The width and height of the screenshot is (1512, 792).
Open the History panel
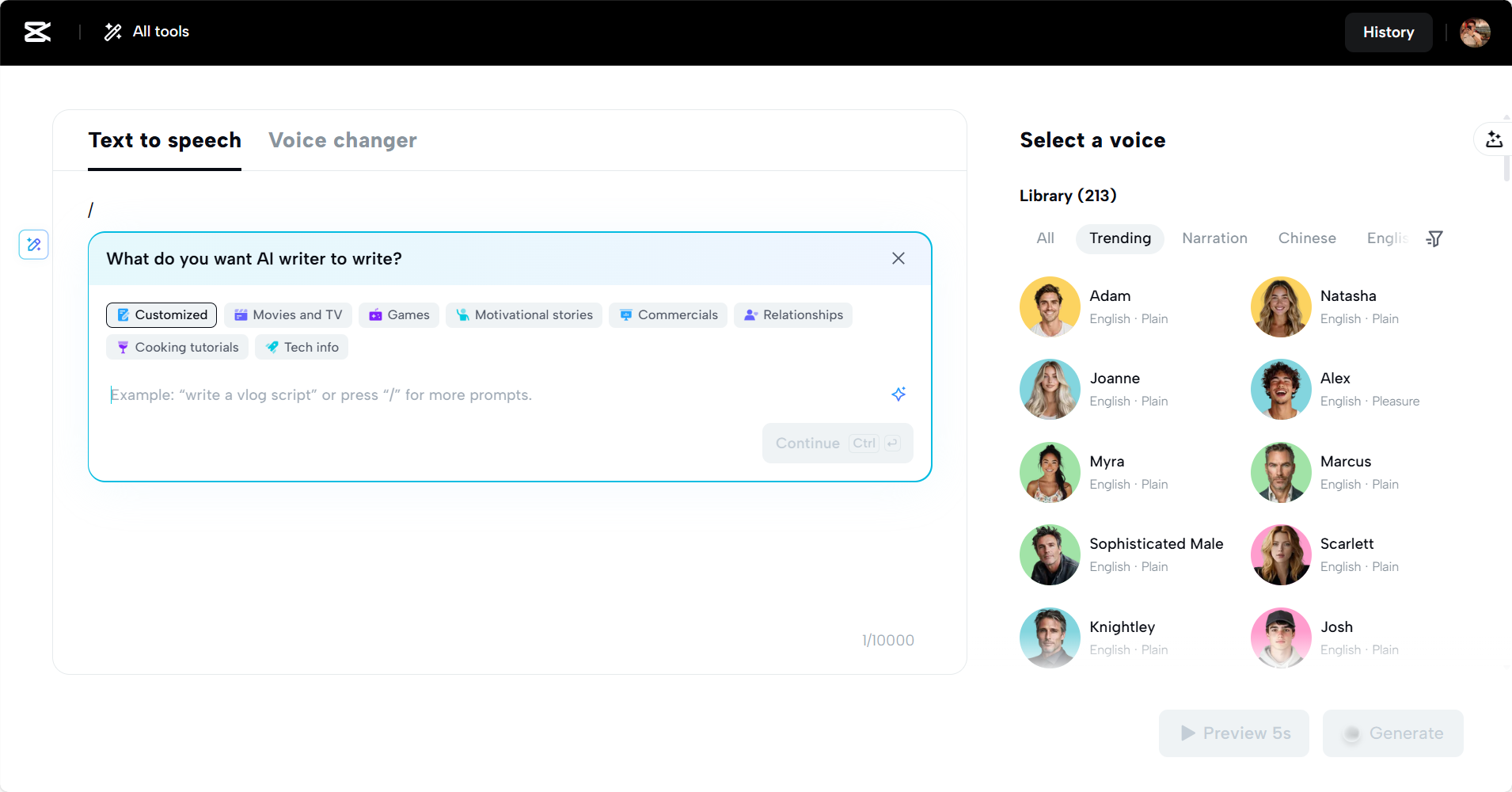(1389, 32)
